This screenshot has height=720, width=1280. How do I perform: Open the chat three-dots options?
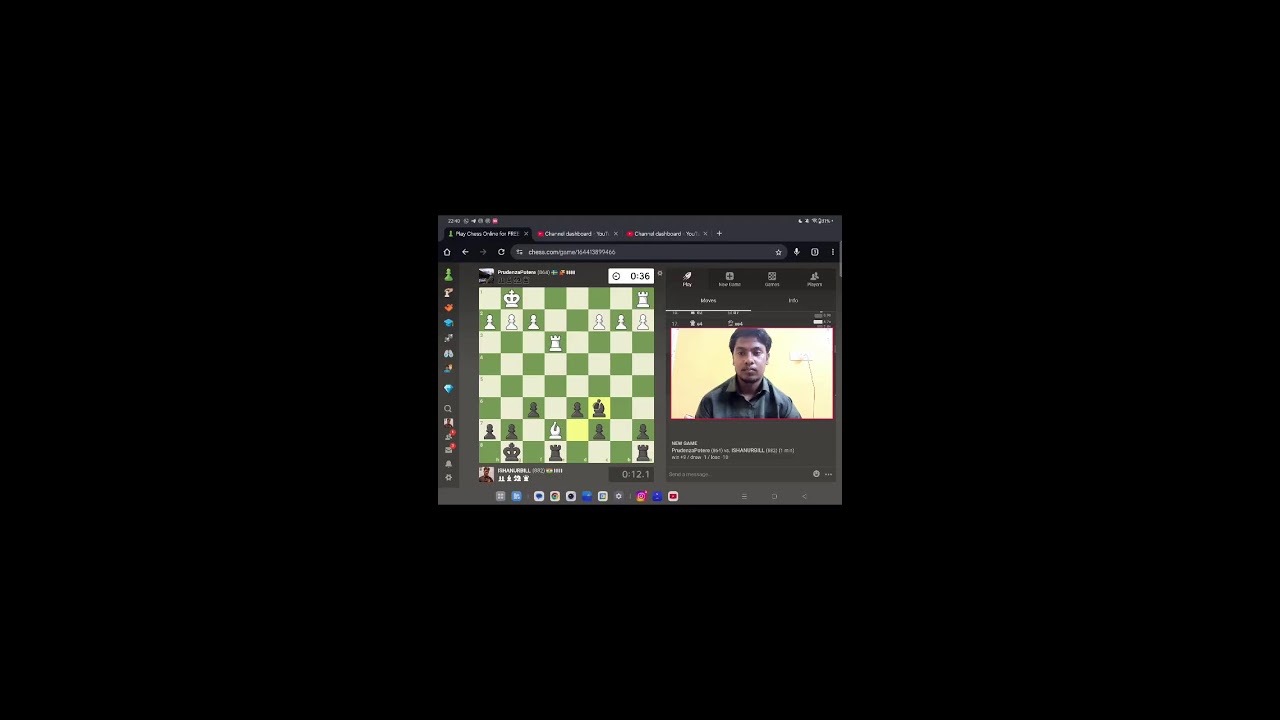(828, 474)
